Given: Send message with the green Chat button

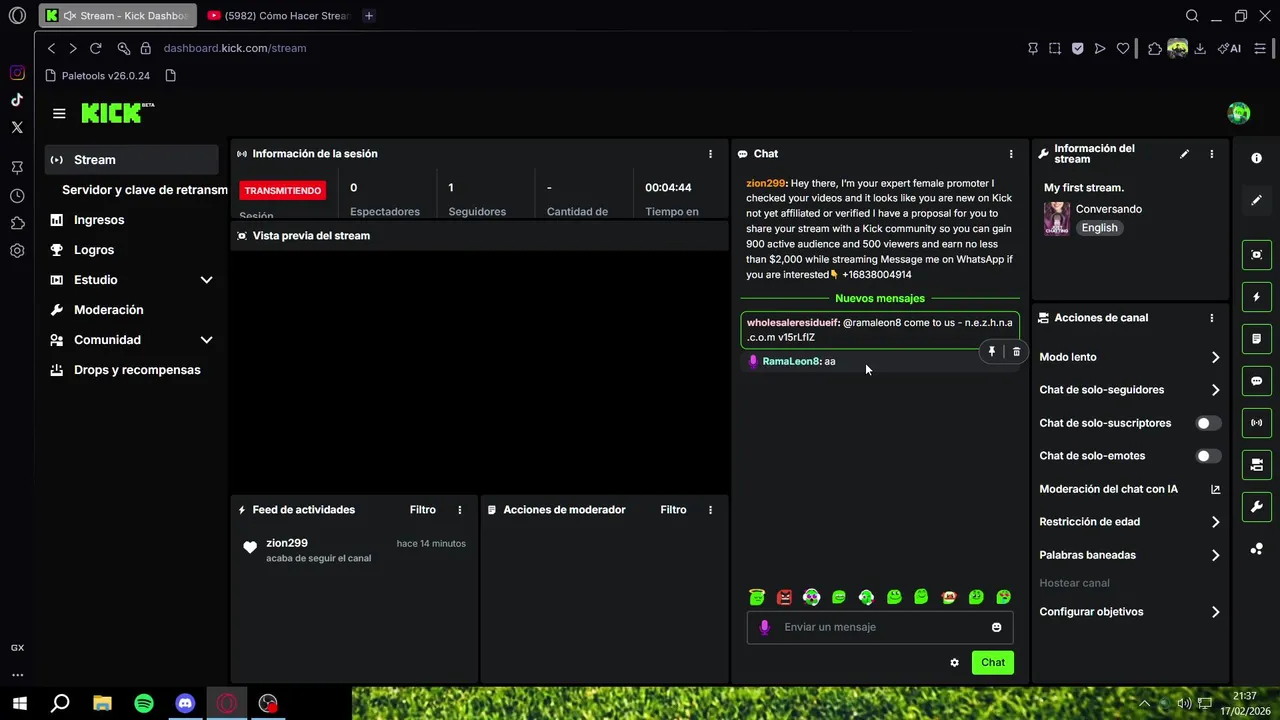Looking at the screenshot, I should click(x=993, y=663).
